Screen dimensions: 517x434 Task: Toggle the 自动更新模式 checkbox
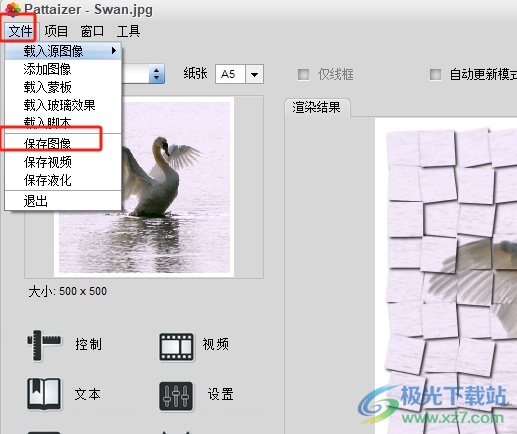tap(435, 74)
